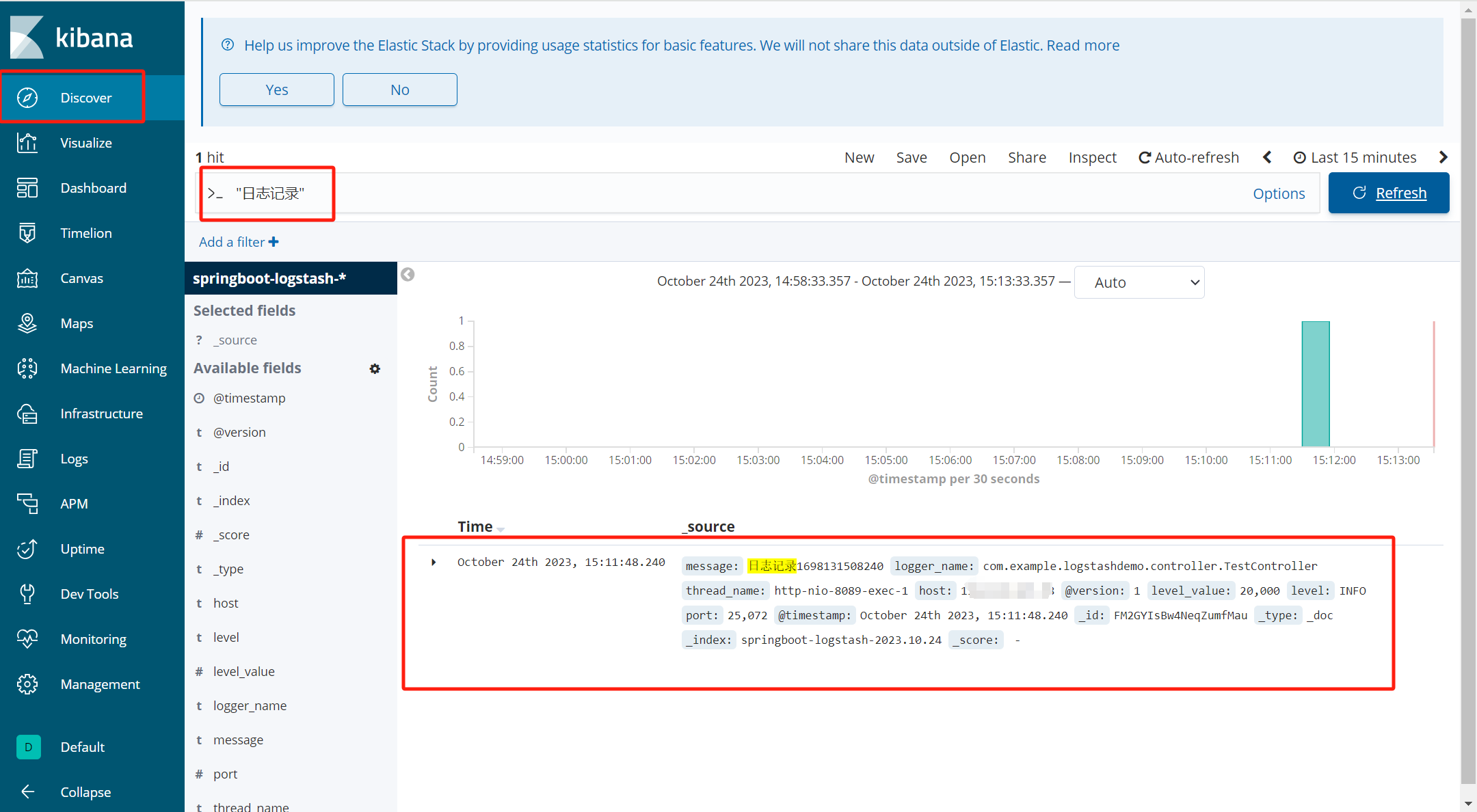Click the Collapse arrow icon

click(27, 791)
